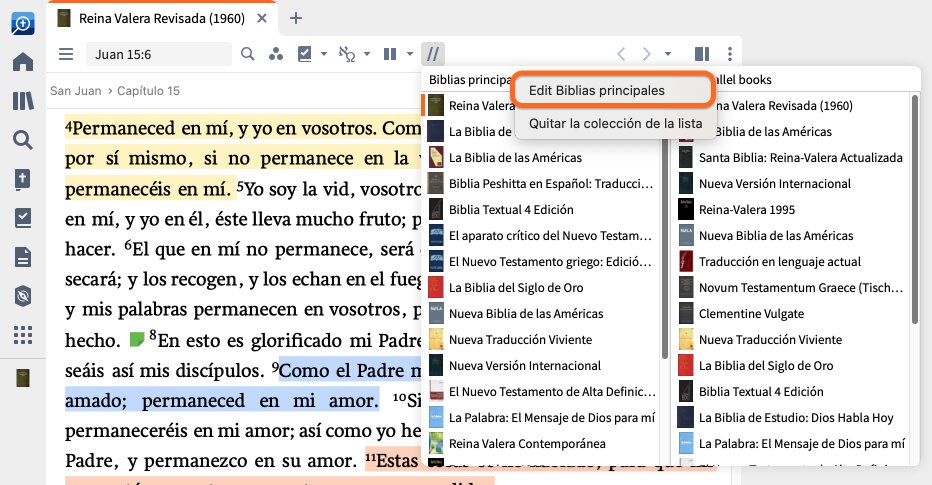
Task: Open the Factbook icon in sidebar
Action: [23, 179]
